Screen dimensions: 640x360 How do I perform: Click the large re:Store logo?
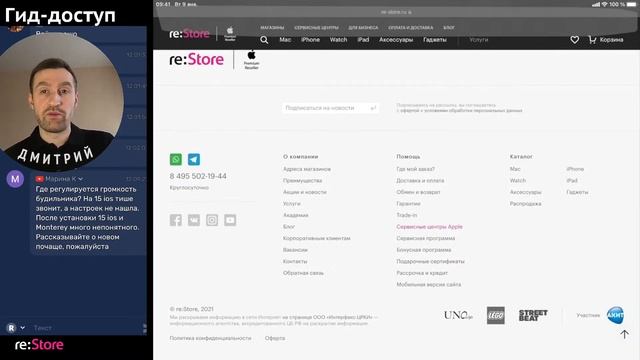[x=196, y=60]
